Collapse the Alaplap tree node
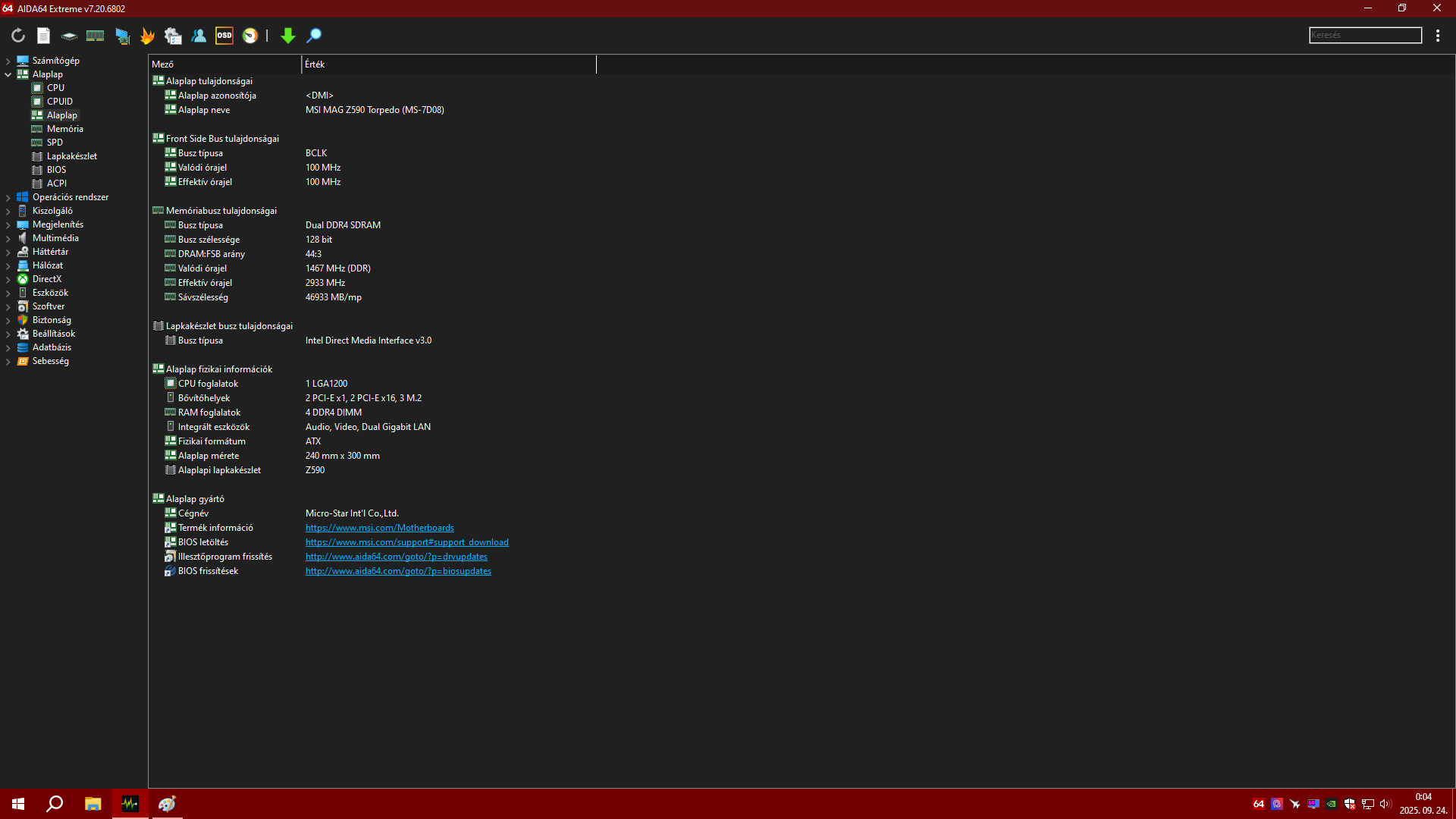Screen dimensions: 1456x819 (x=8, y=74)
